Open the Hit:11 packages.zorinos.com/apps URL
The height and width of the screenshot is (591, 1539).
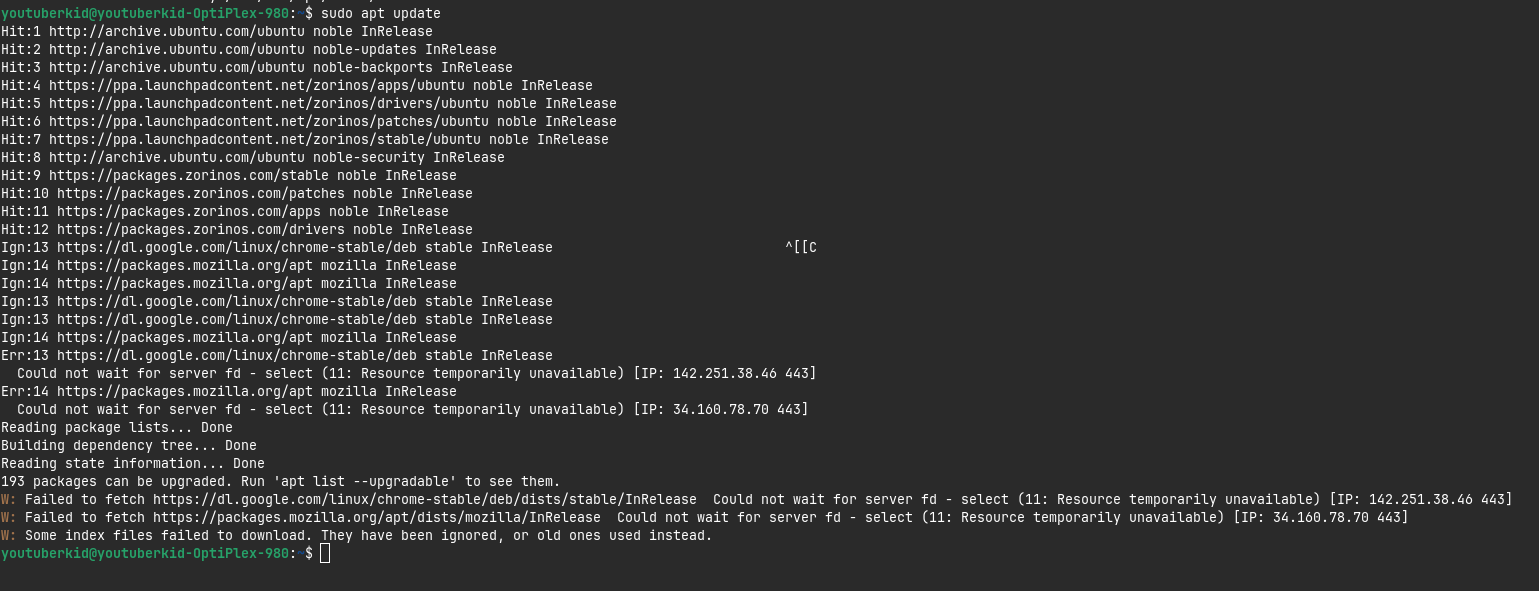(189, 211)
